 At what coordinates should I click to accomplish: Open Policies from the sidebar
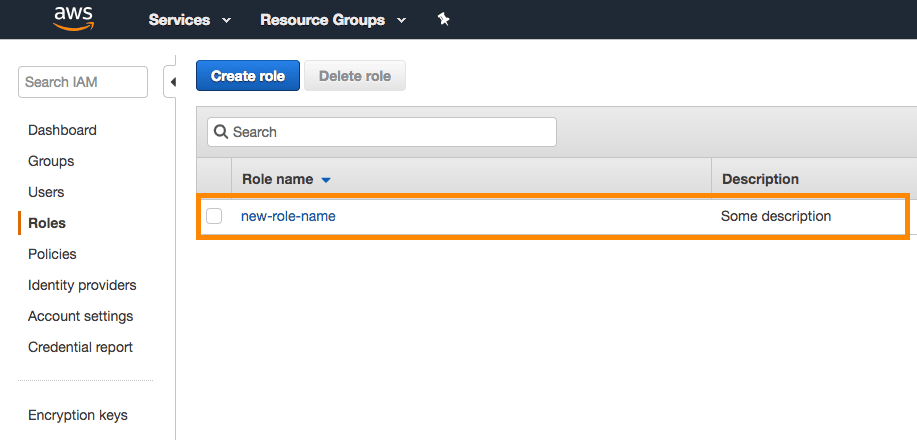click(x=52, y=254)
